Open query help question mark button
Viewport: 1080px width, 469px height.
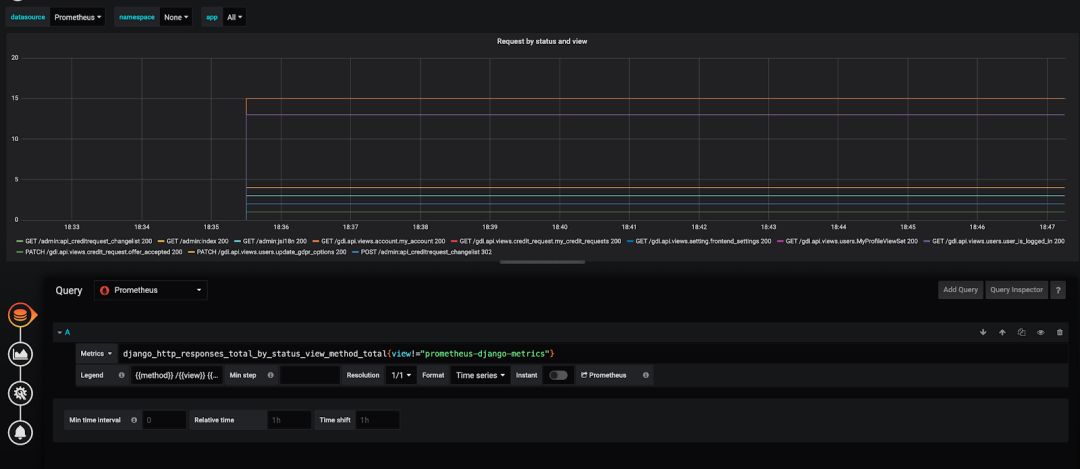1057,290
